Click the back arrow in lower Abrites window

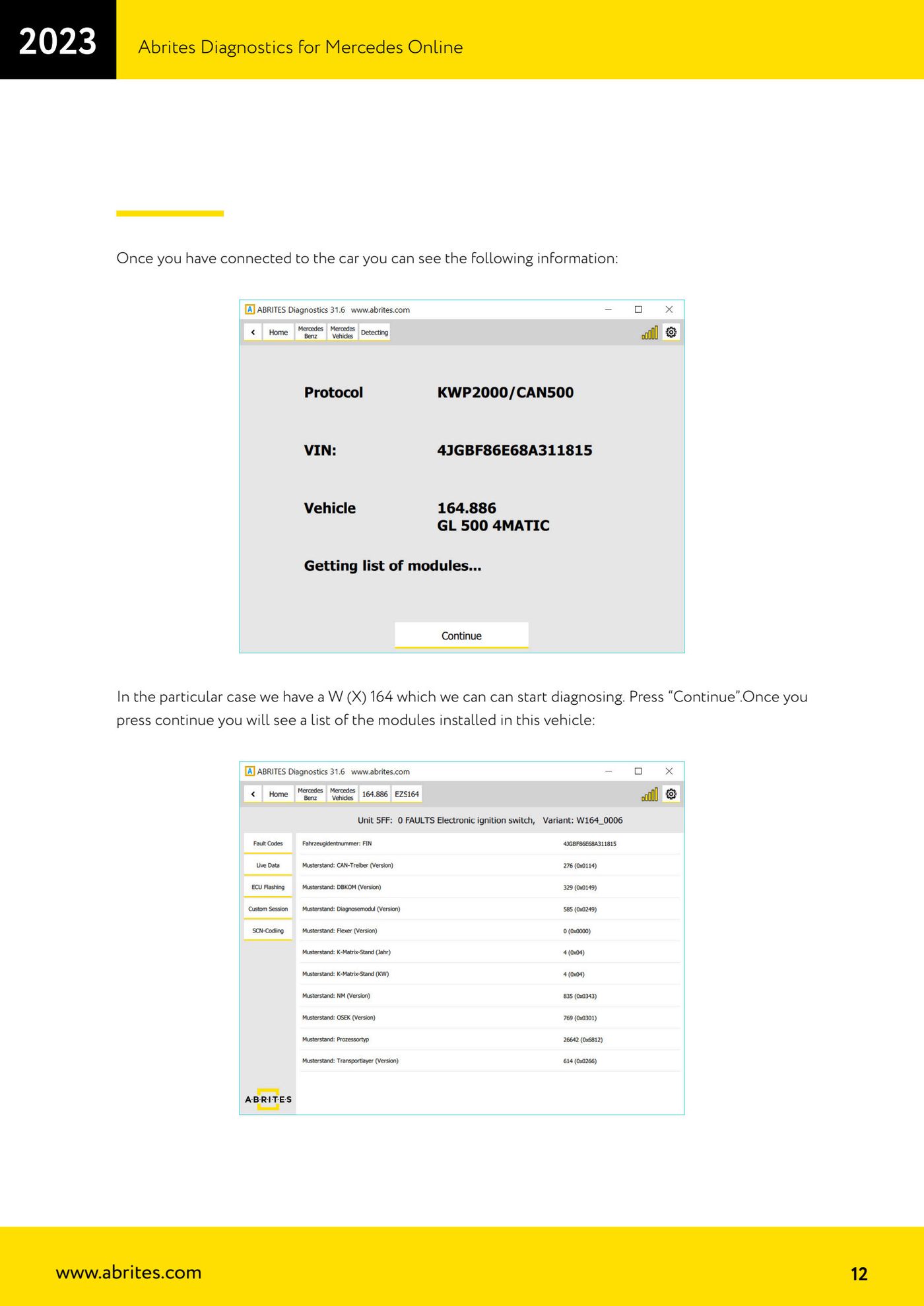click(253, 794)
